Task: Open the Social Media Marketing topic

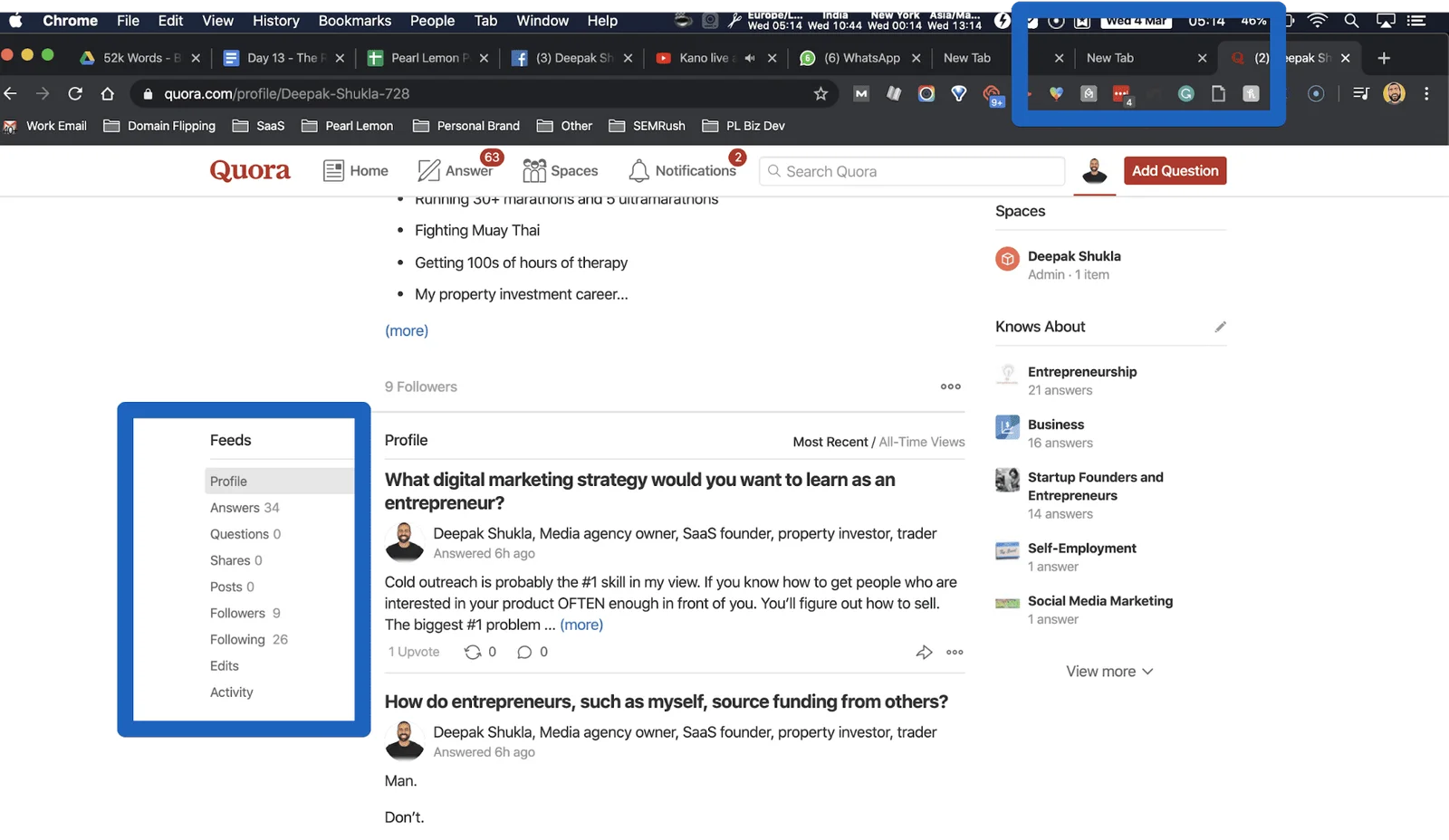Action: click(x=1100, y=601)
